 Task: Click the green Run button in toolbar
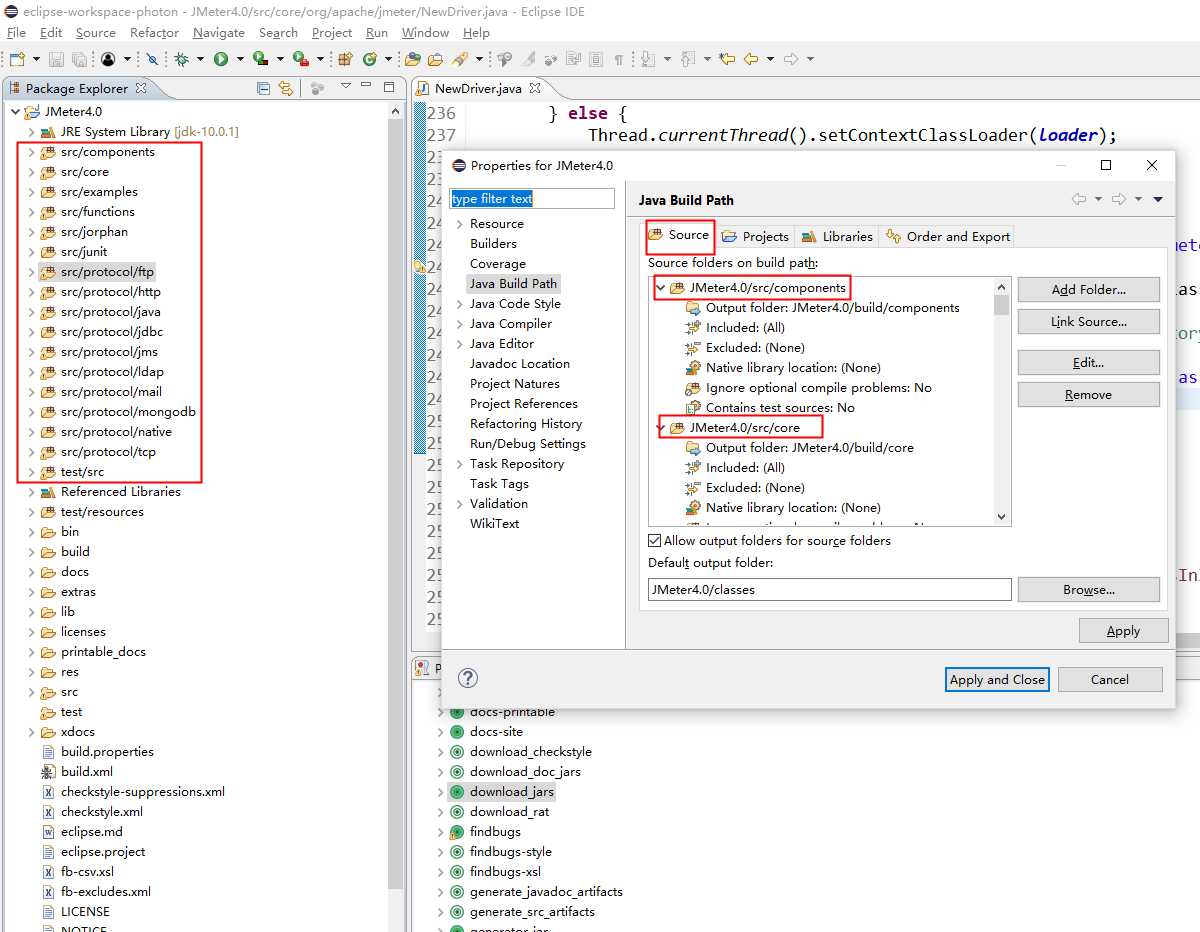coord(220,60)
